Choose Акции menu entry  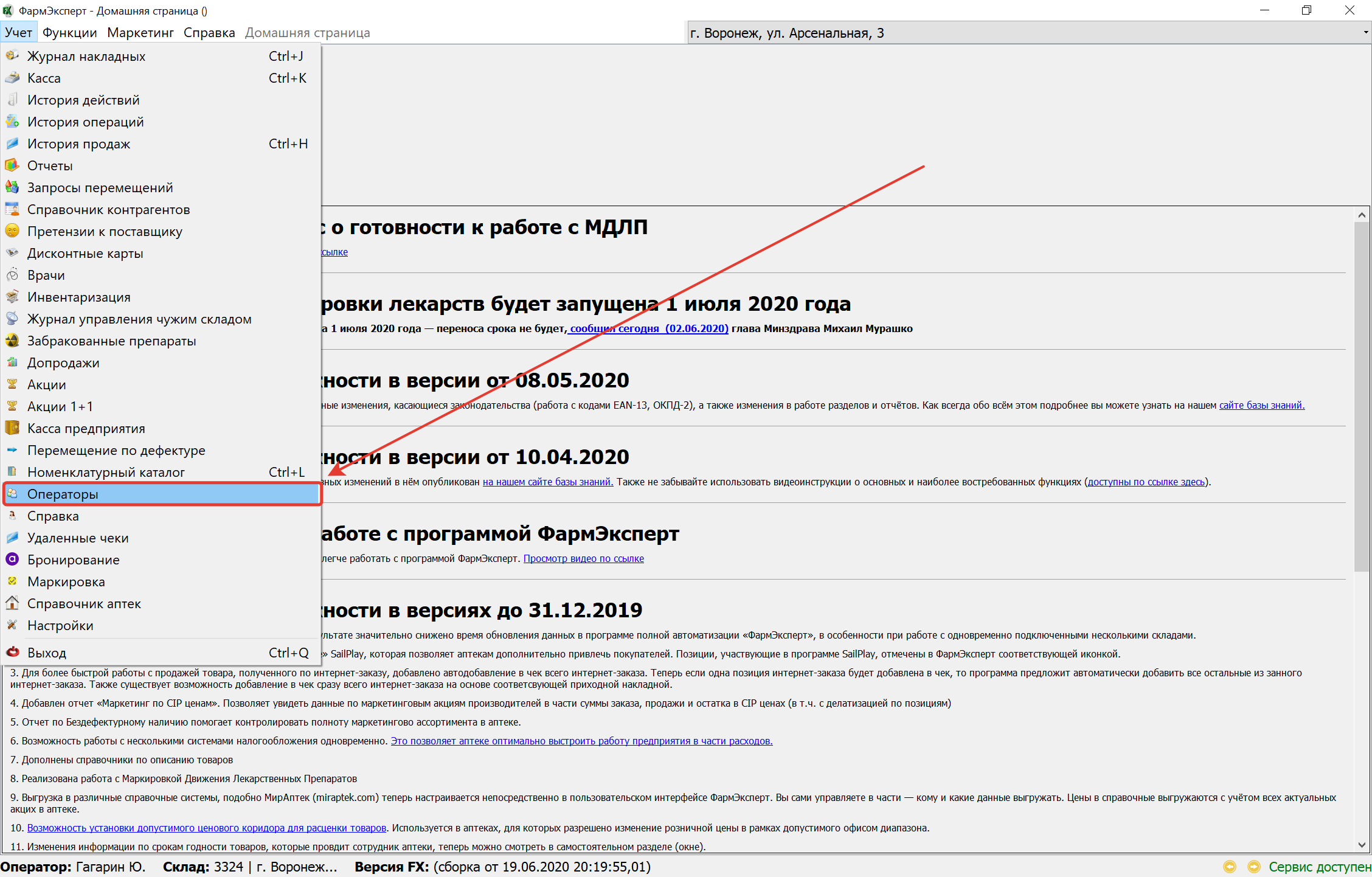click(x=161, y=384)
